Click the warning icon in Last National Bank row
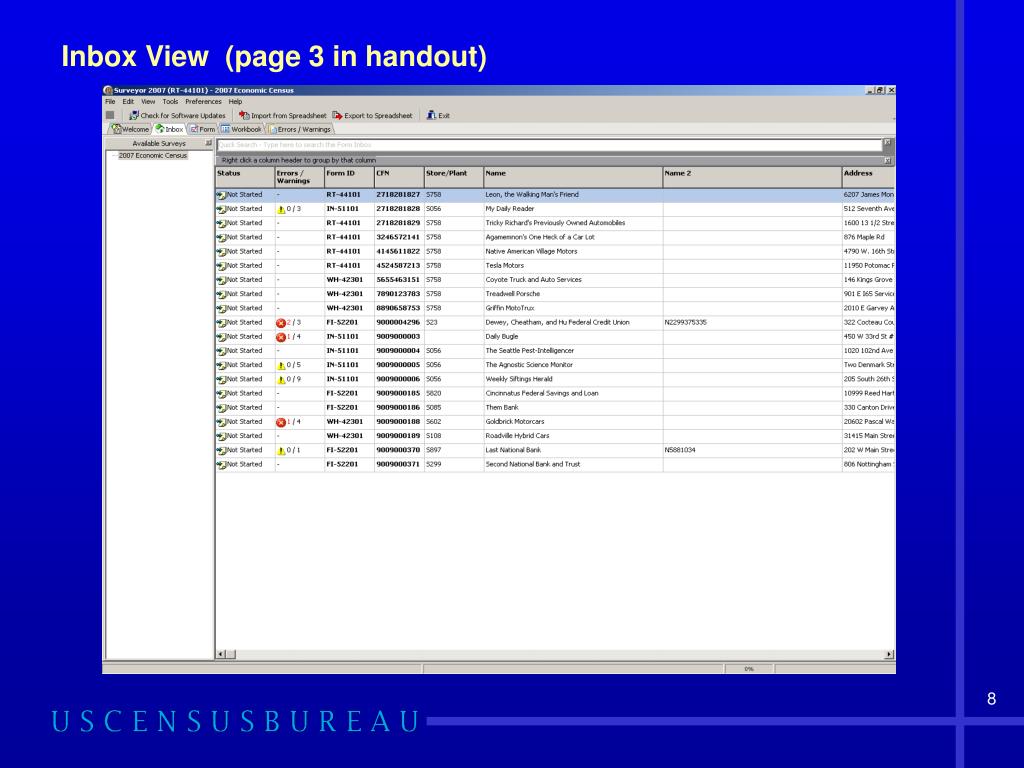 pos(281,451)
